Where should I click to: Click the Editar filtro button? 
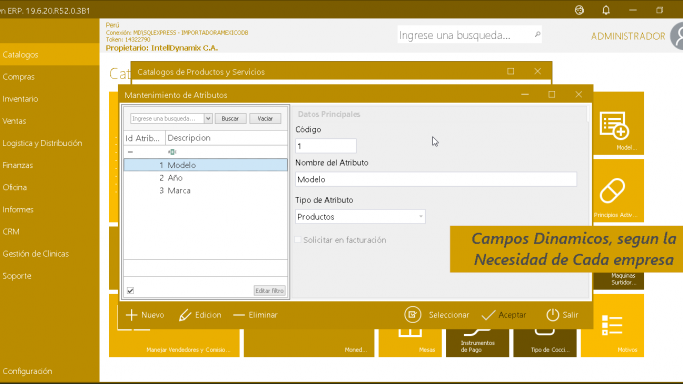tap(270, 290)
